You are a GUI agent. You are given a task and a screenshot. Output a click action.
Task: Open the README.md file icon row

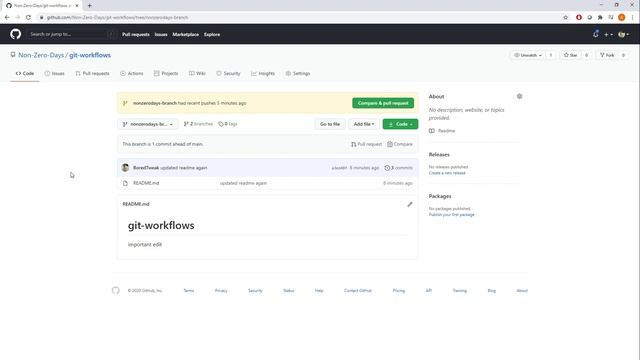tap(125, 183)
